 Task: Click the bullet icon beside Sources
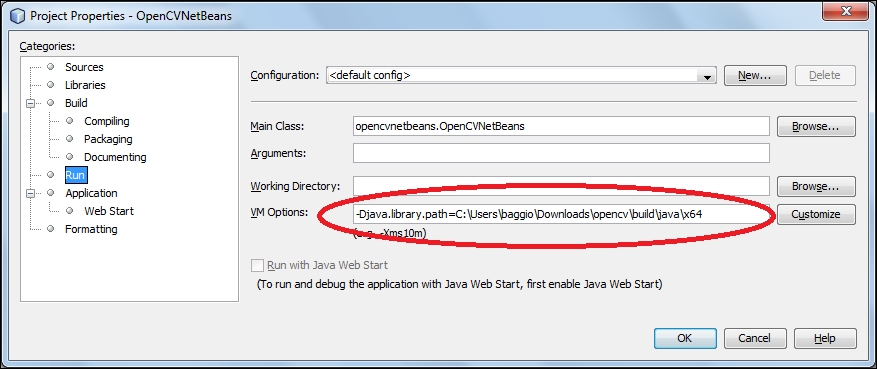pos(51,67)
